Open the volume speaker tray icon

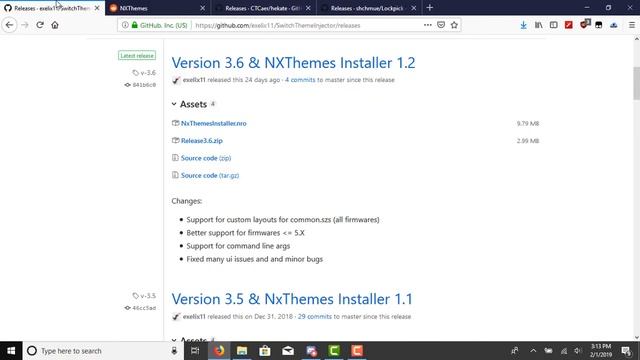click(x=578, y=351)
